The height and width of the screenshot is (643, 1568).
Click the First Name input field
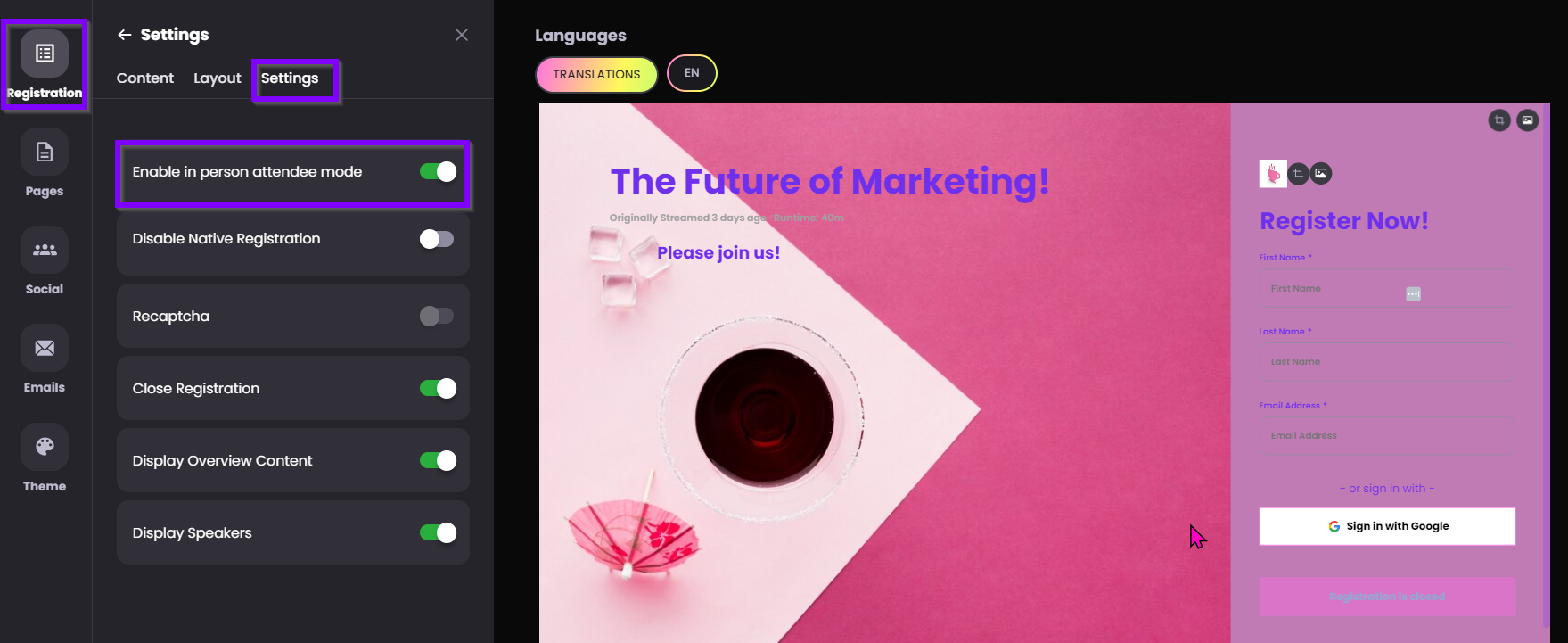[1387, 289]
